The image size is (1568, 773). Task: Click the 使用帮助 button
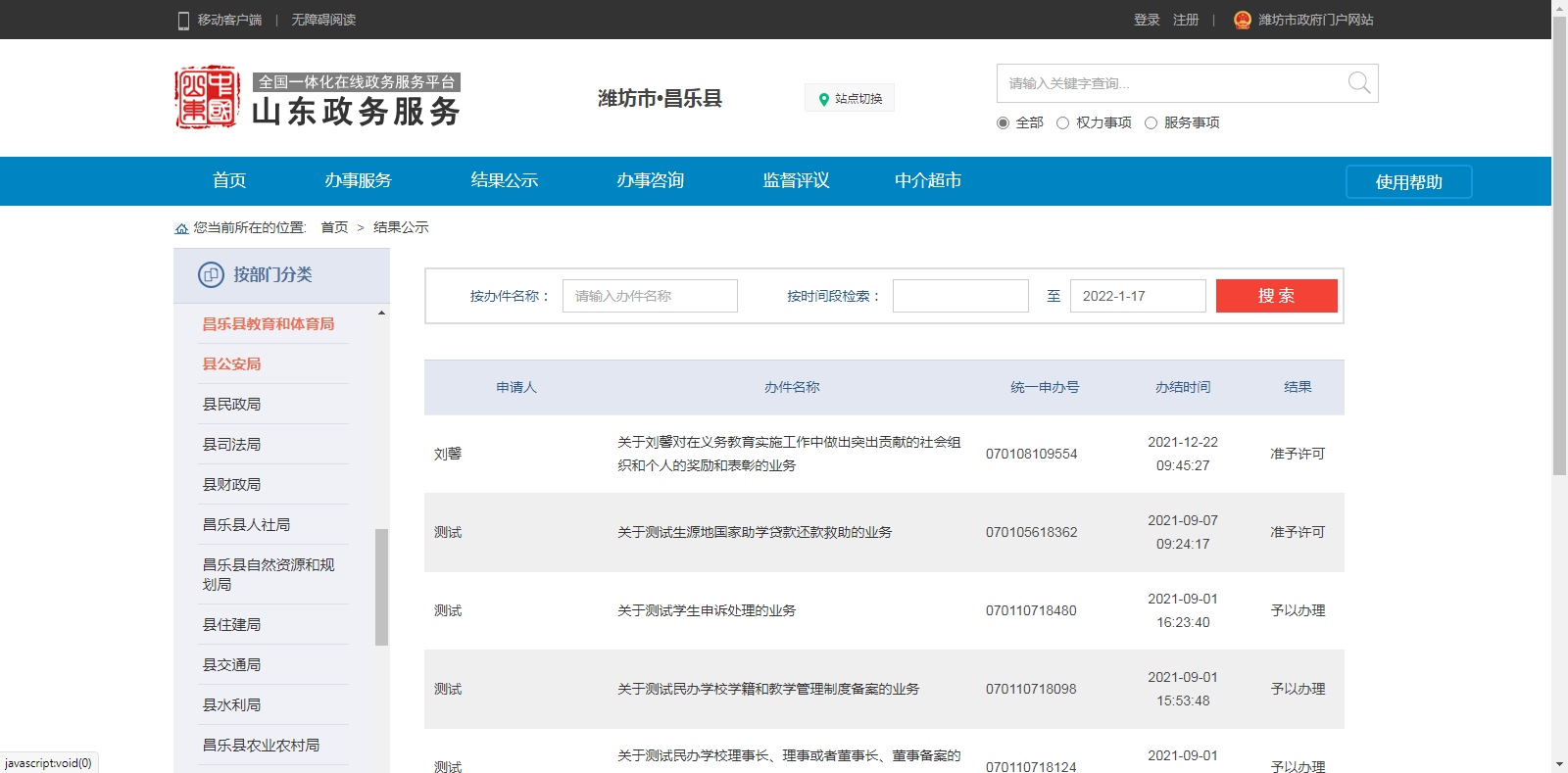tap(1408, 182)
